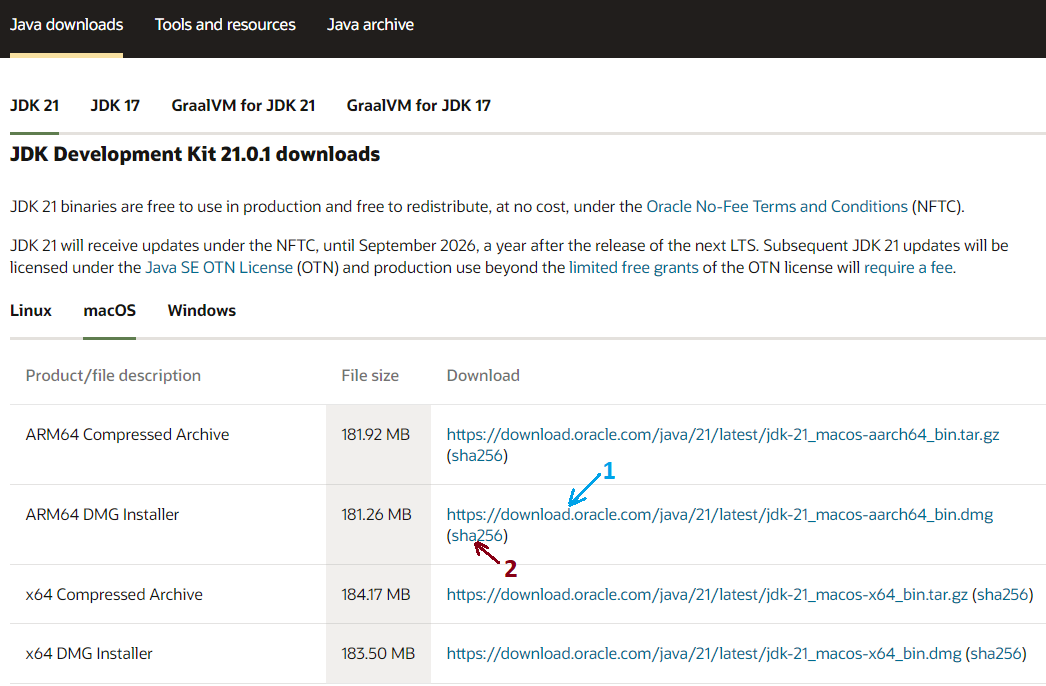
Task: Open sha256 for ARM64 Compressed Archive
Action: click(477, 456)
